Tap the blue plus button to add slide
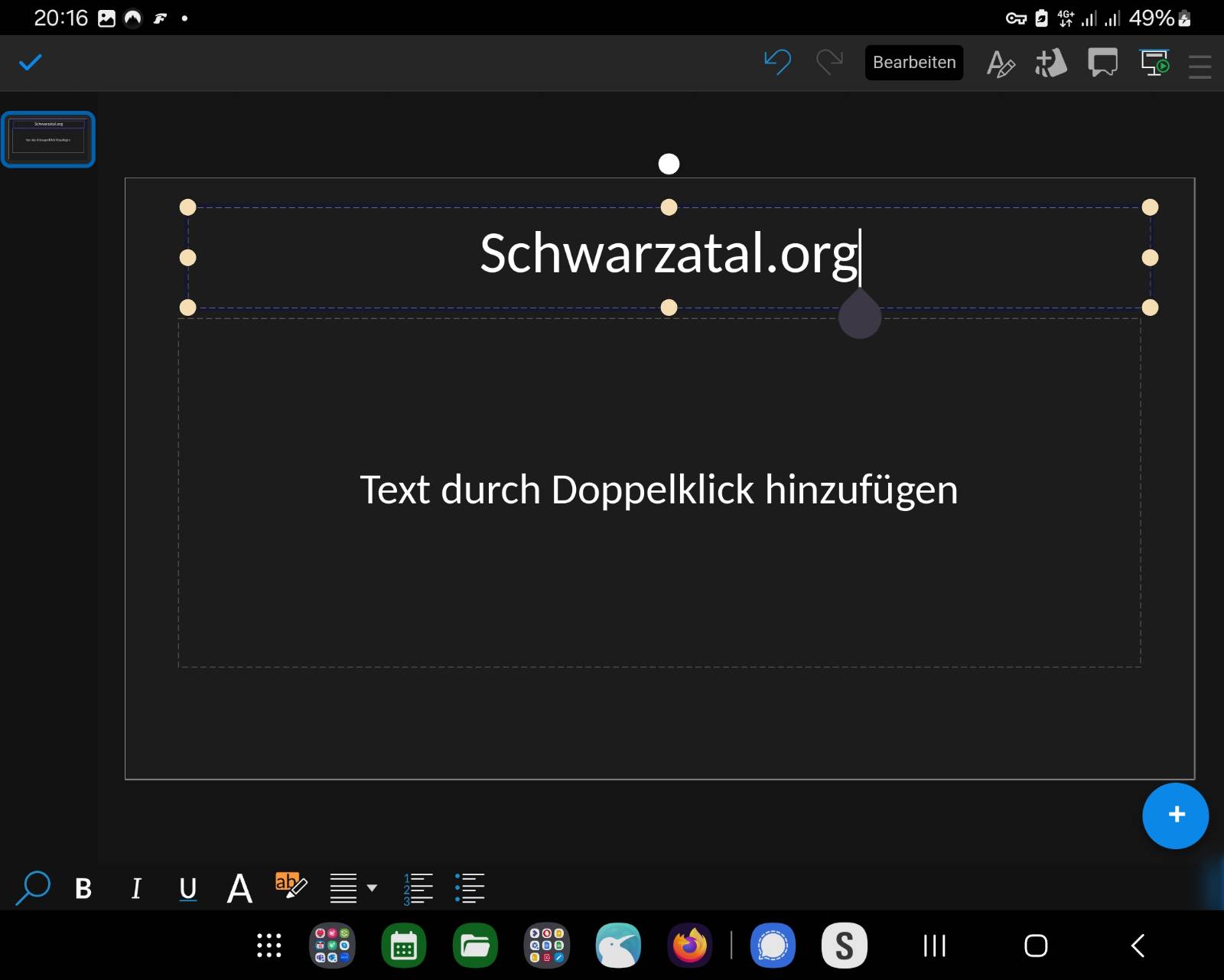This screenshot has width=1224, height=980. pos(1175,816)
